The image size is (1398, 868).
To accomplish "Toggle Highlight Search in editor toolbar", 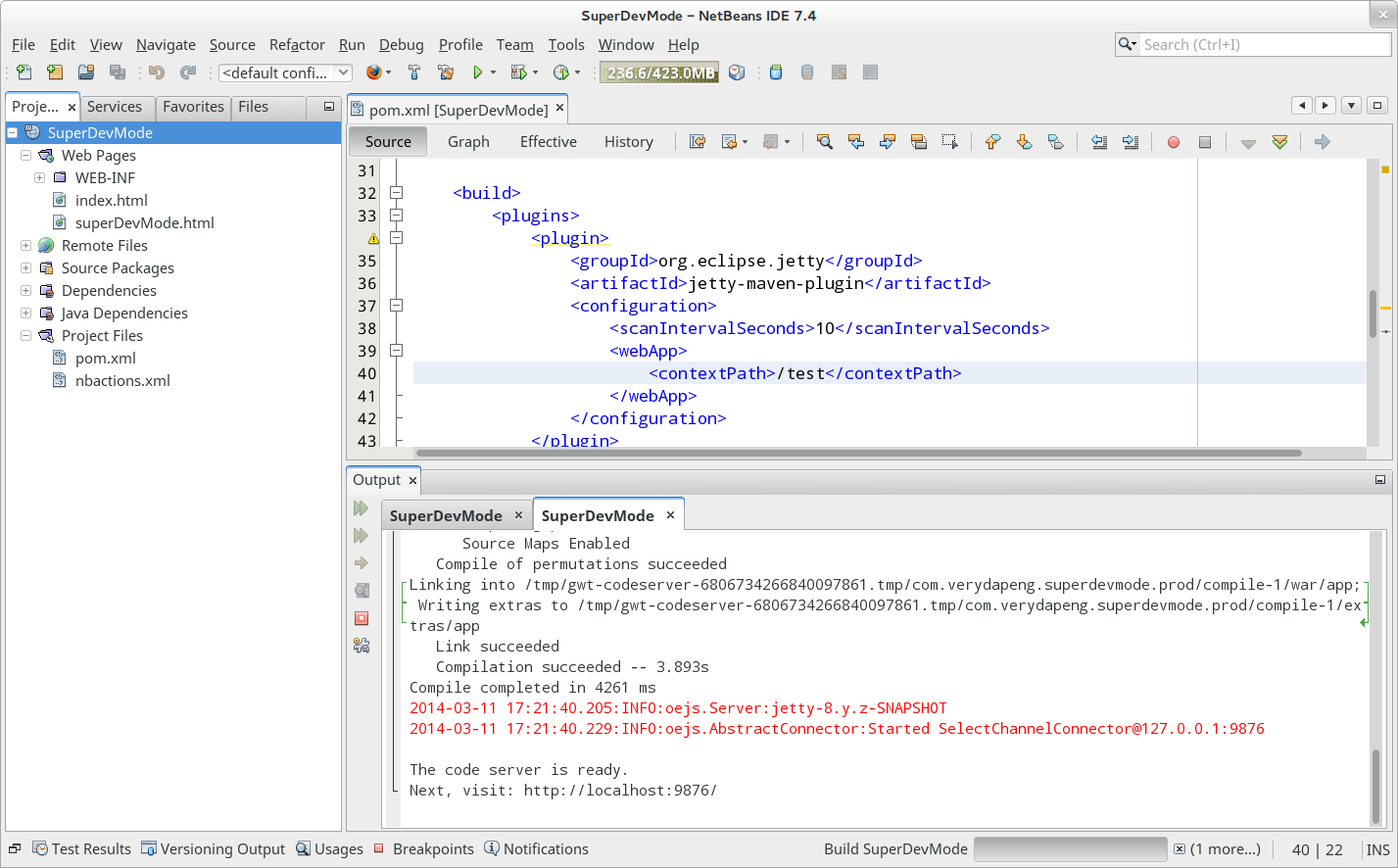I will 919,142.
